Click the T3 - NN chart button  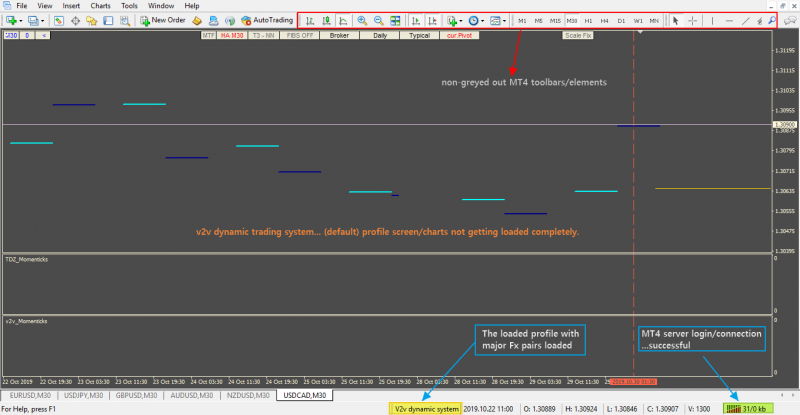tap(264, 36)
